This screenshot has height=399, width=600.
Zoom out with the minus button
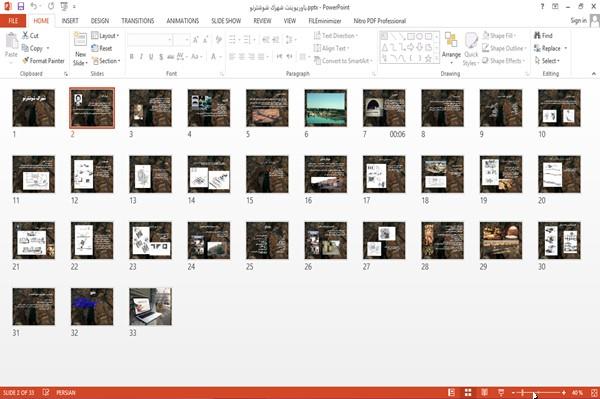513,392
